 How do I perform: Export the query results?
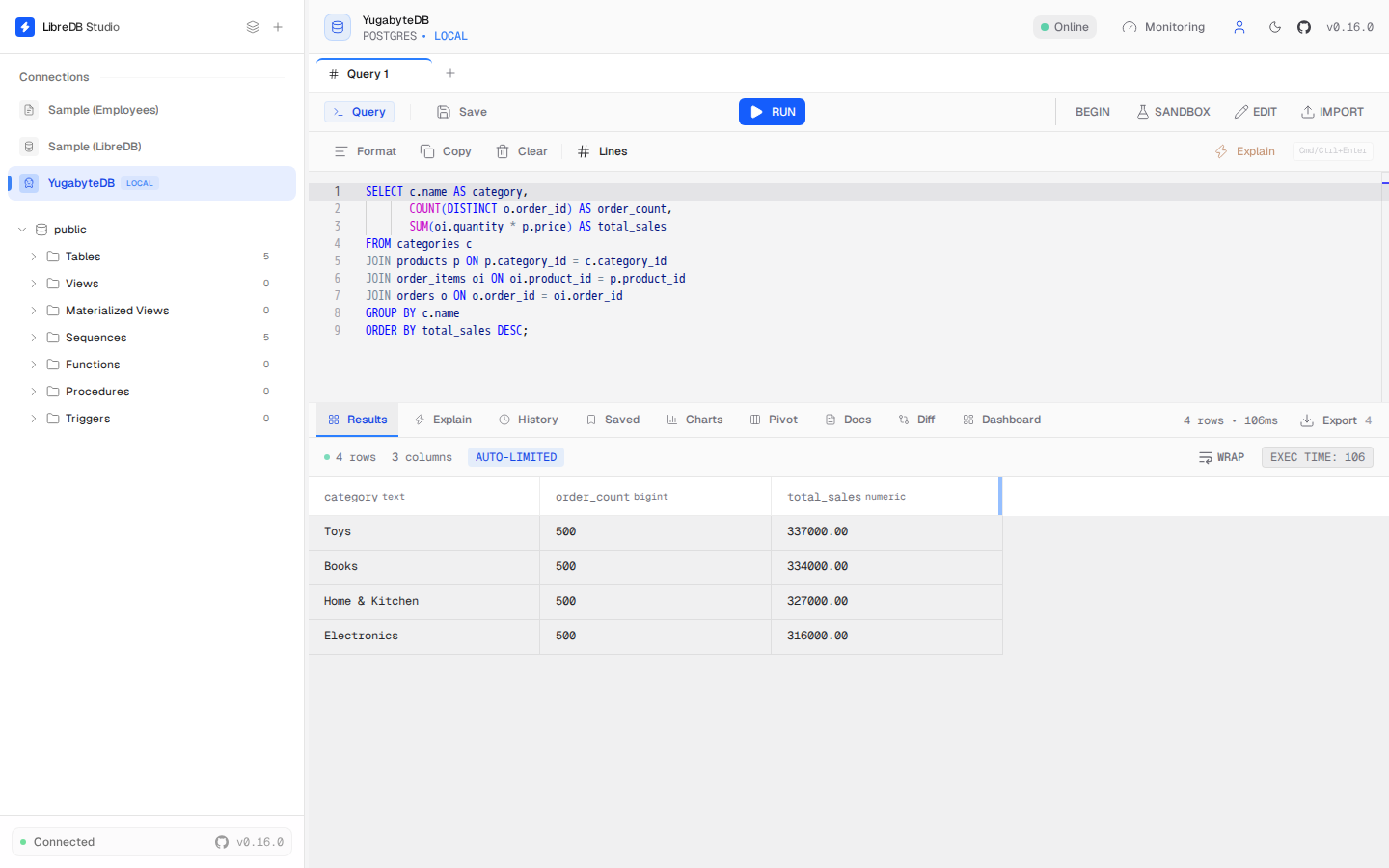coord(1336,420)
